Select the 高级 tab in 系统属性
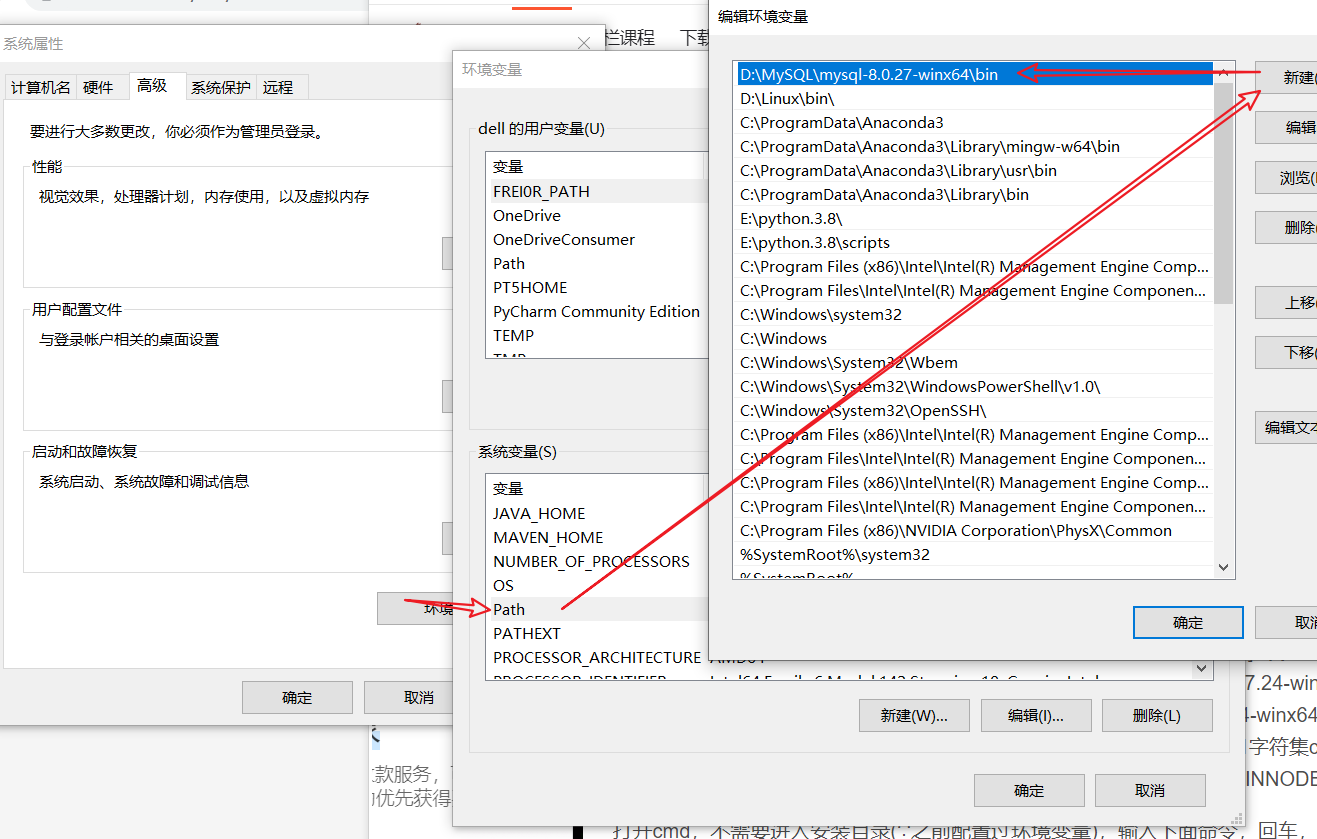Screen dimensions: 1317x839 point(153,86)
